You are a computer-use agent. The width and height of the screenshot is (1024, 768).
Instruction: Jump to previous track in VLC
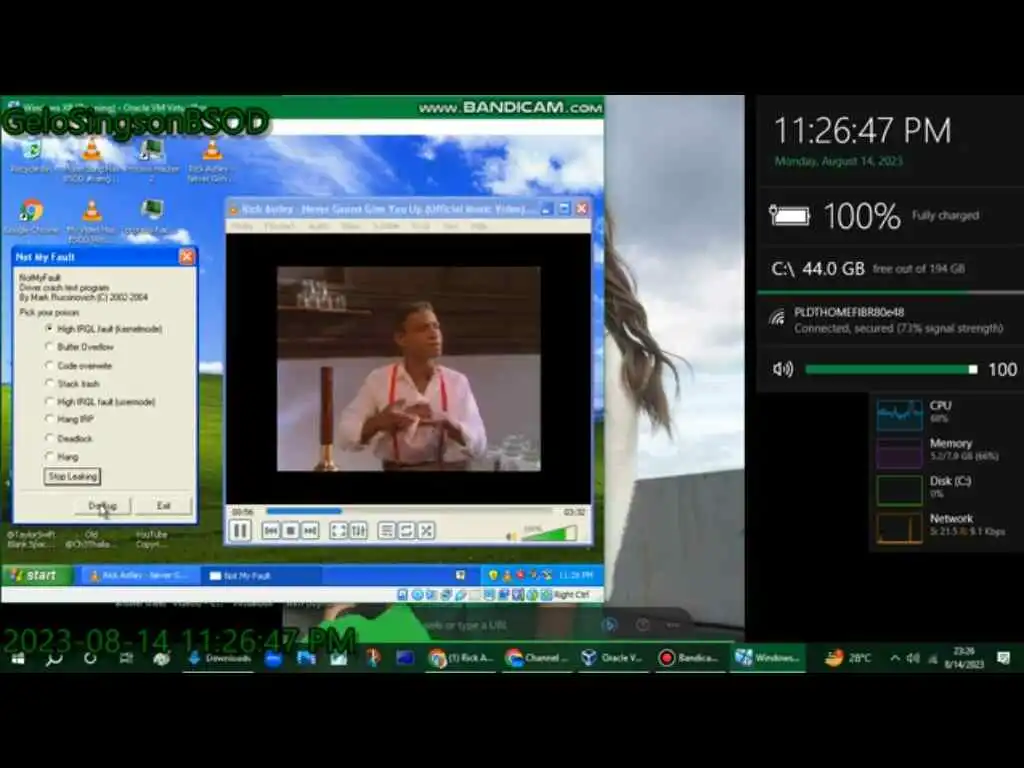pos(271,531)
